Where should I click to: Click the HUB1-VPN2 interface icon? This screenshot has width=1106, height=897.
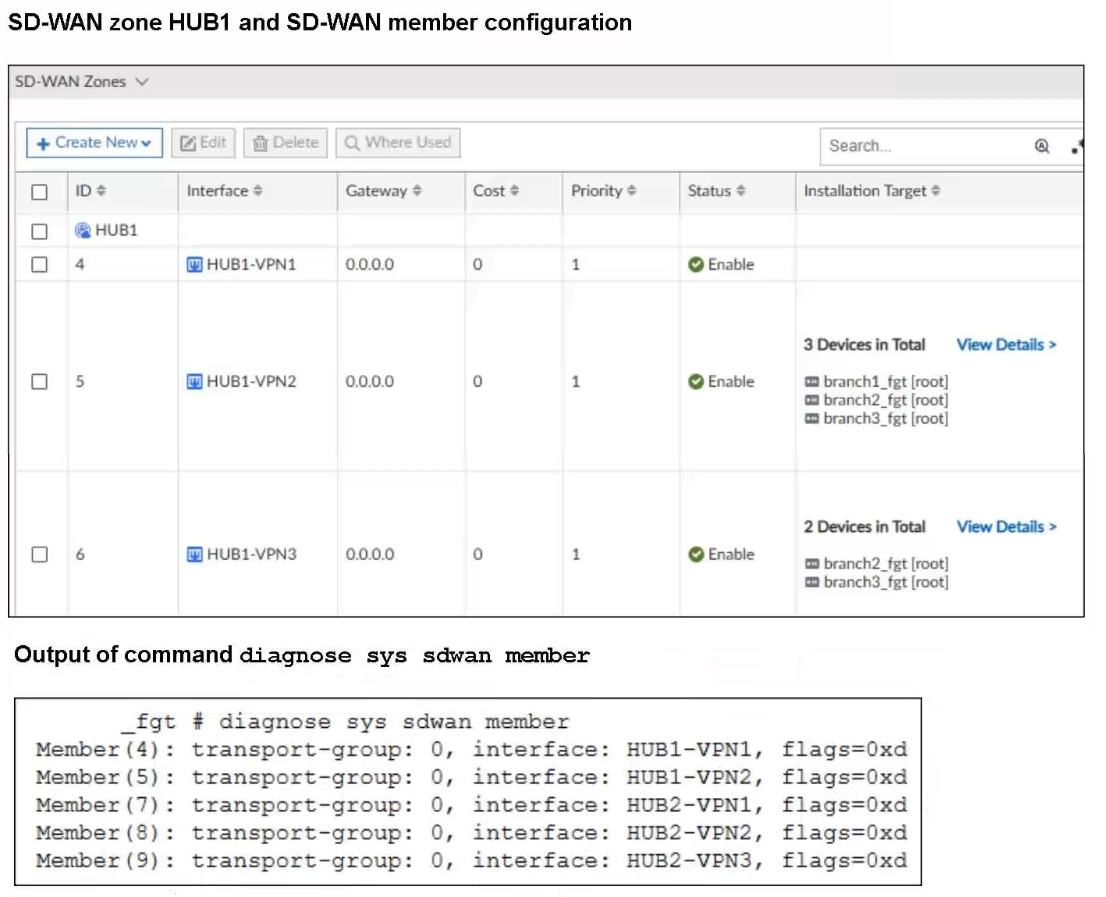pyautogui.click(x=194, y=382)
